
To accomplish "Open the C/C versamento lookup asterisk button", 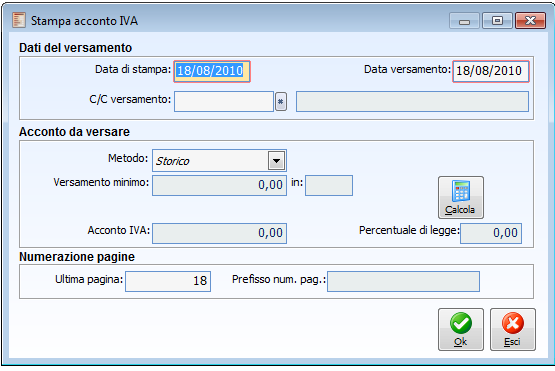I will point(281,102).
